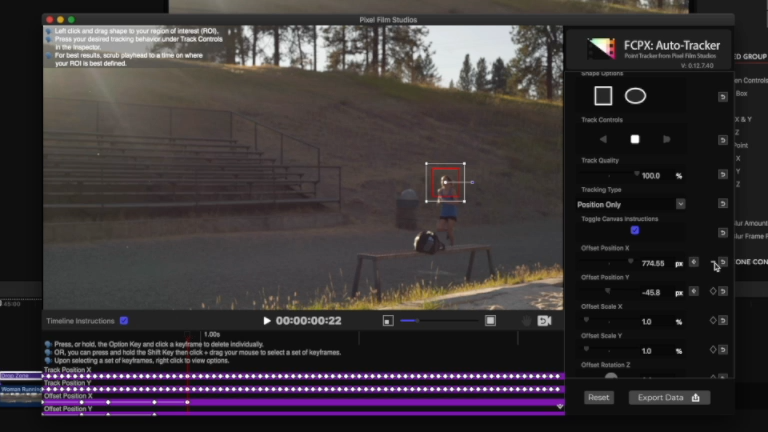Click the Offset Scale Y 1.0 field
The height and width of the screenshot is (432, 768).
(x=647, y=351)
